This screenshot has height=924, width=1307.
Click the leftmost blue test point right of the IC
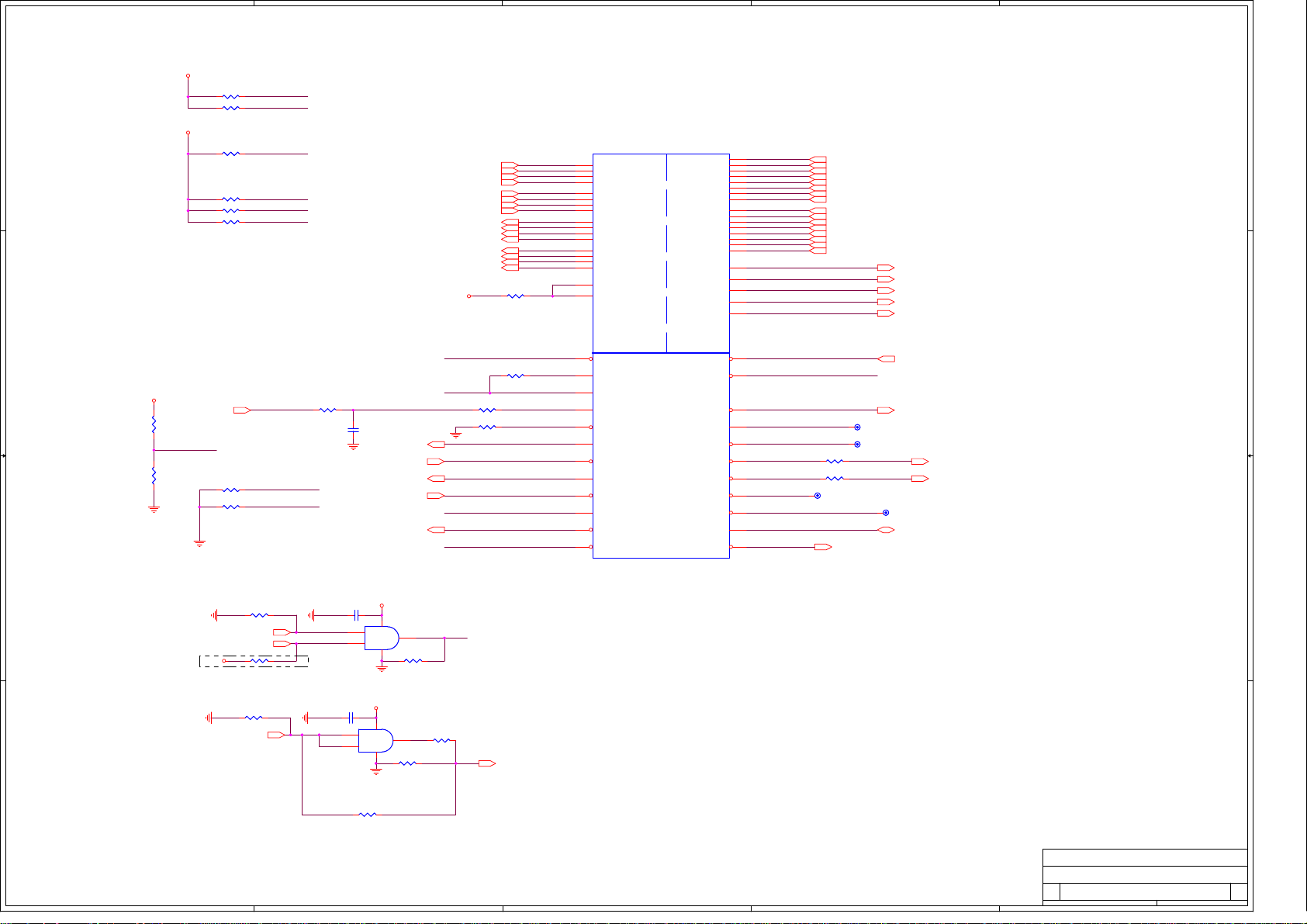(818, 496)
